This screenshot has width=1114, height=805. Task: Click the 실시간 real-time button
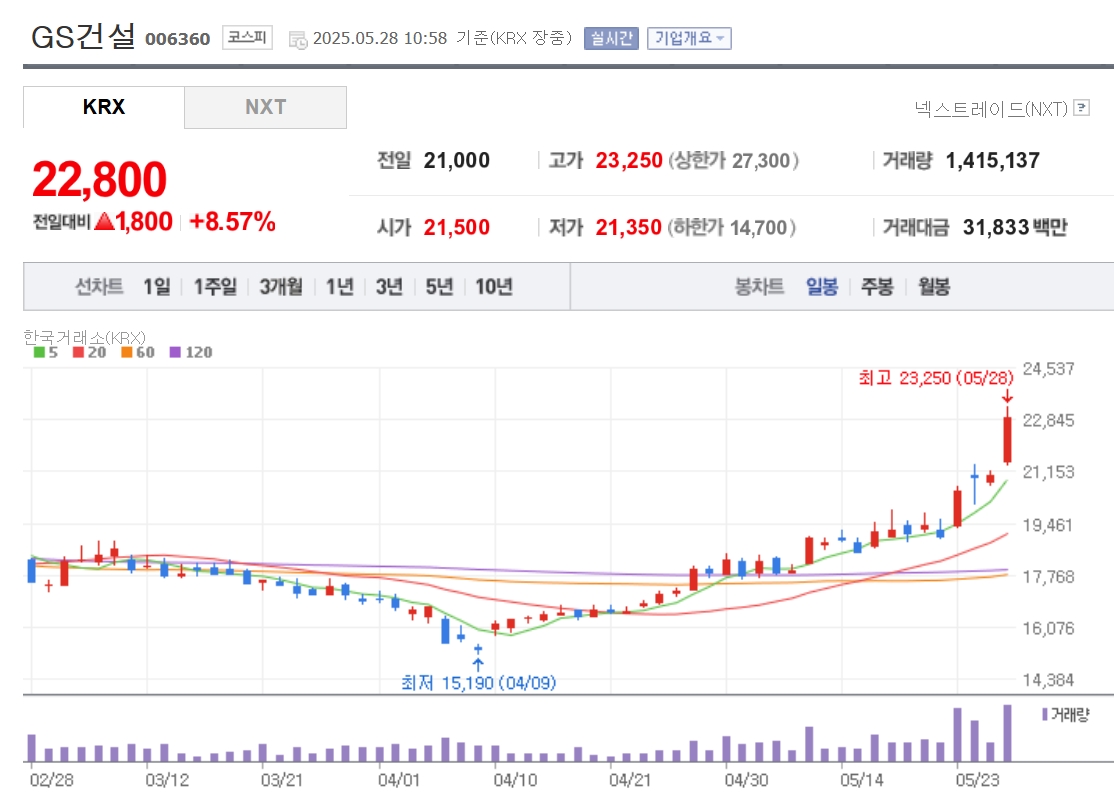[611, 38]
